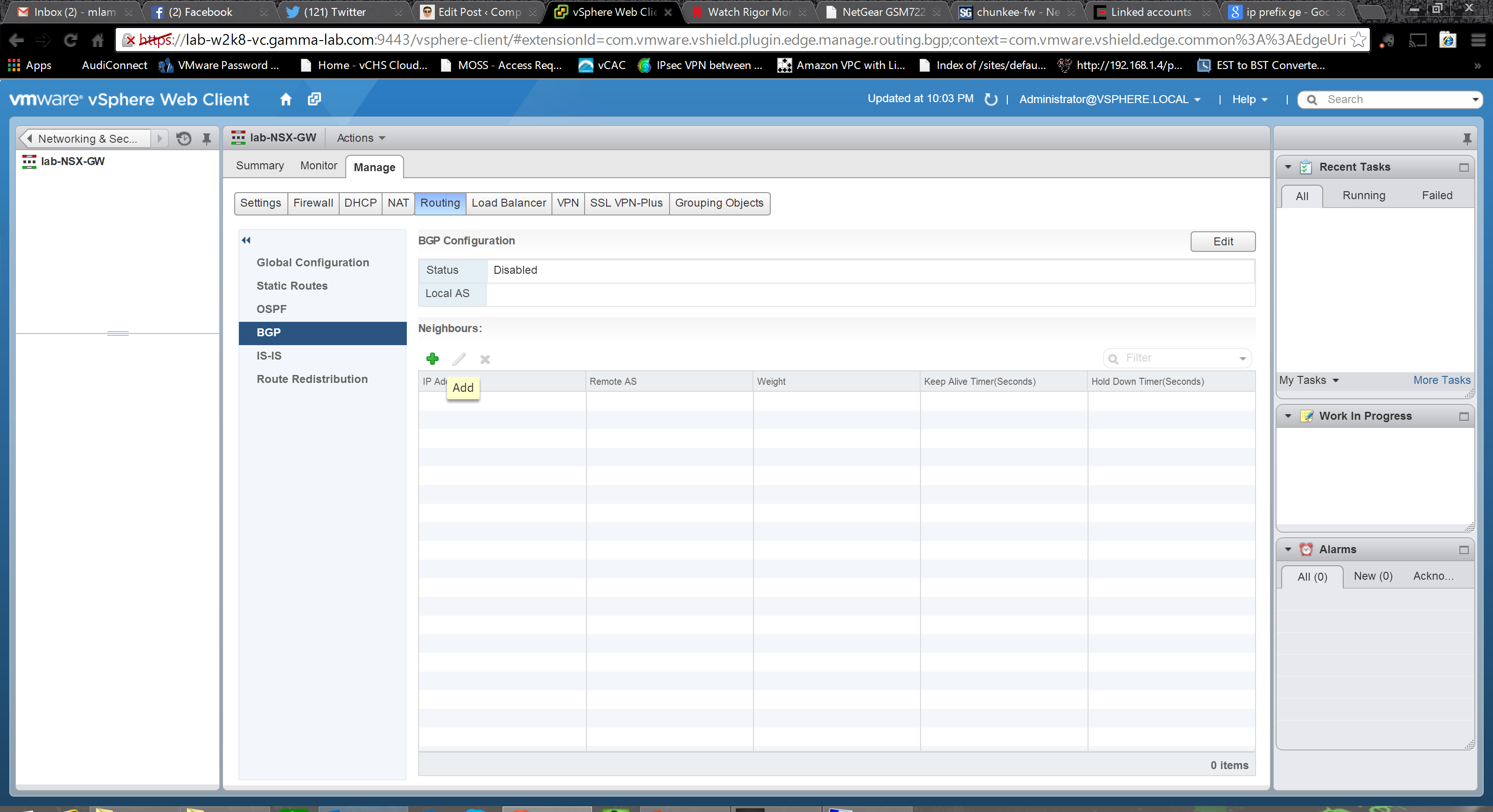Click the neighbours Filter input field
1493x812 pixels.
(1177, 358)
